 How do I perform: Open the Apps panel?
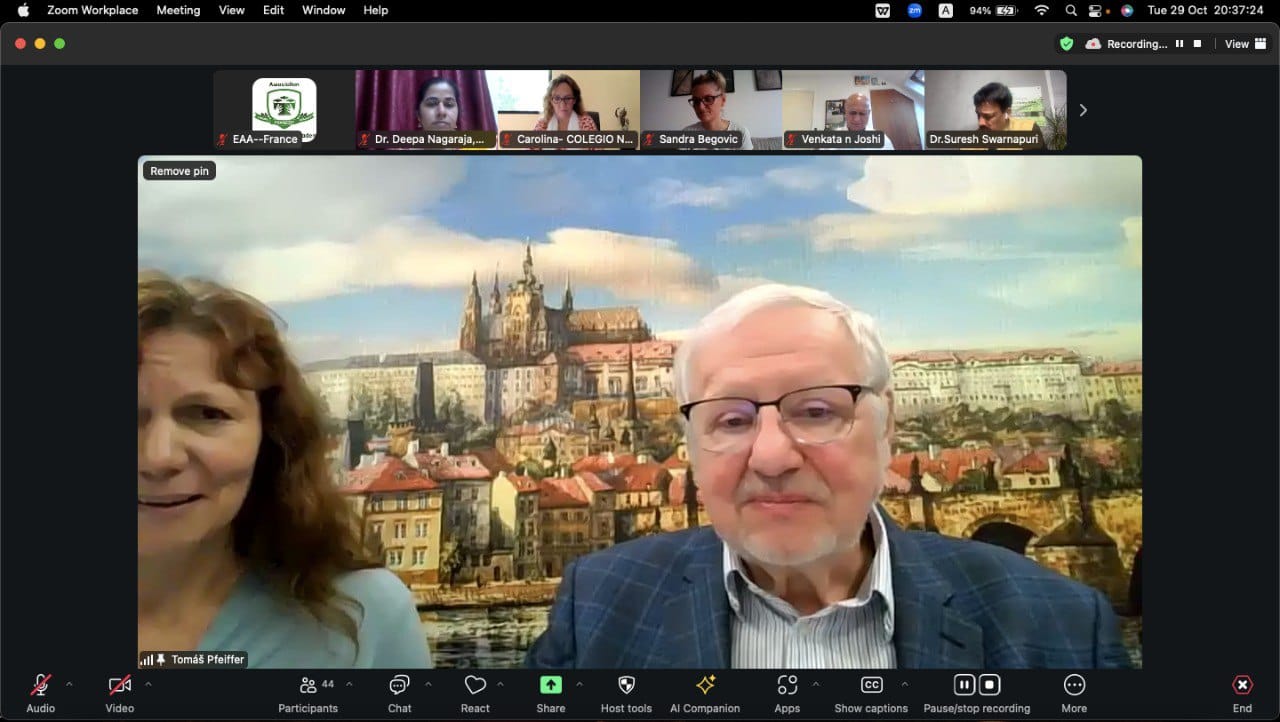click(787, 686)
